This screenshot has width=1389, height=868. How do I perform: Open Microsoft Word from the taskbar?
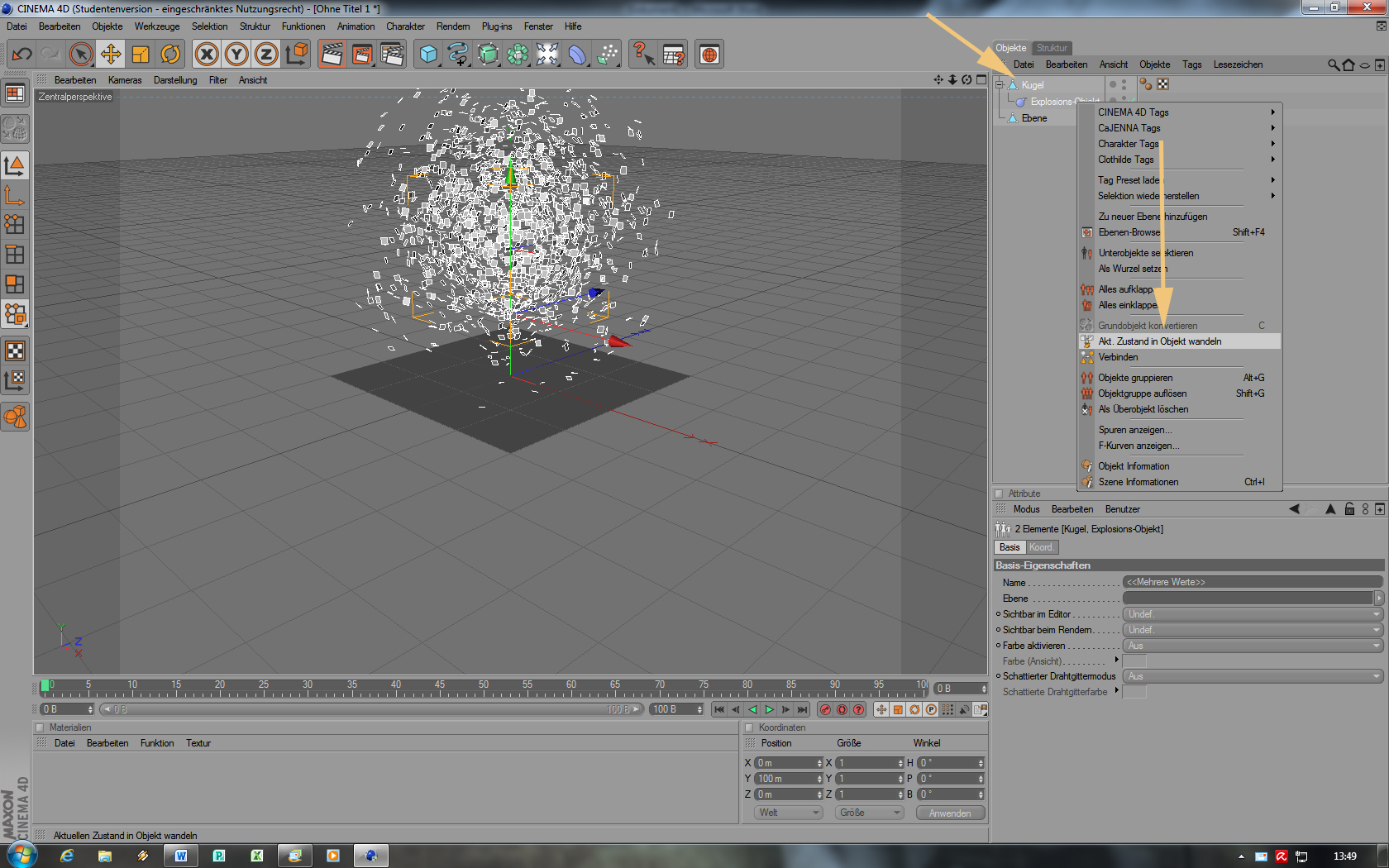pyautogui.click(x=181, y=856)
